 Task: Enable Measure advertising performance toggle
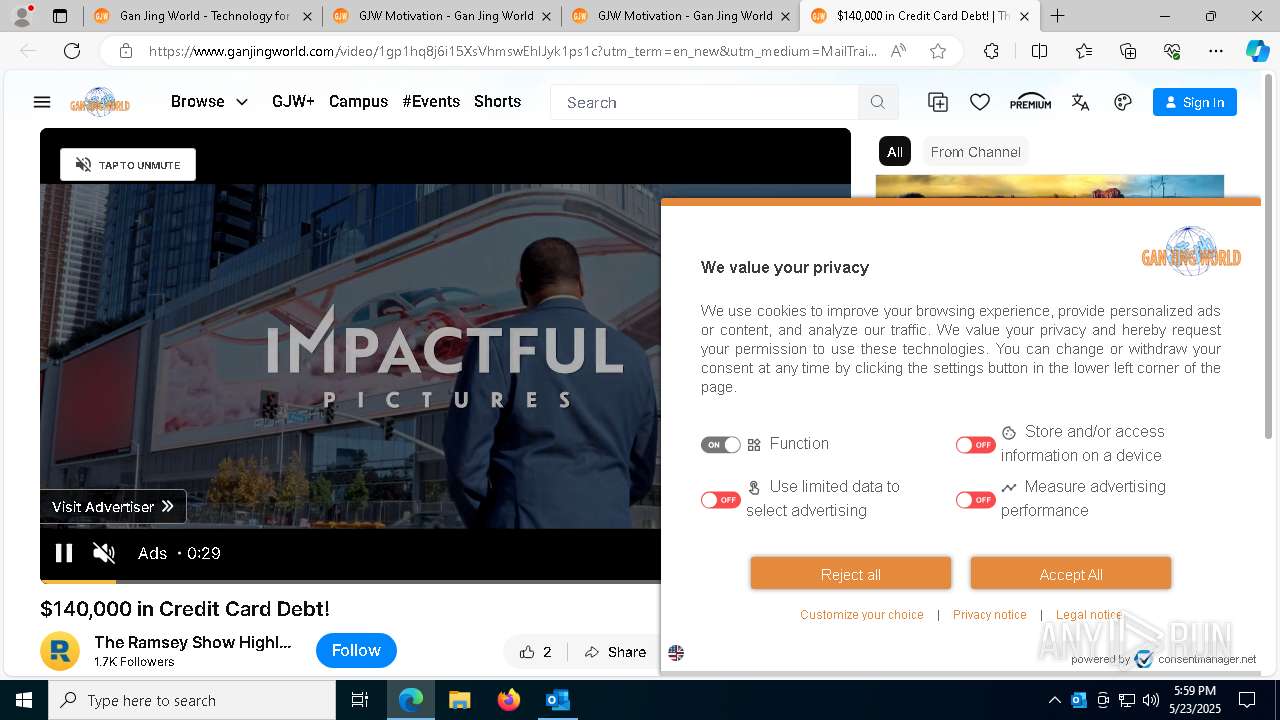pos(975,500)
